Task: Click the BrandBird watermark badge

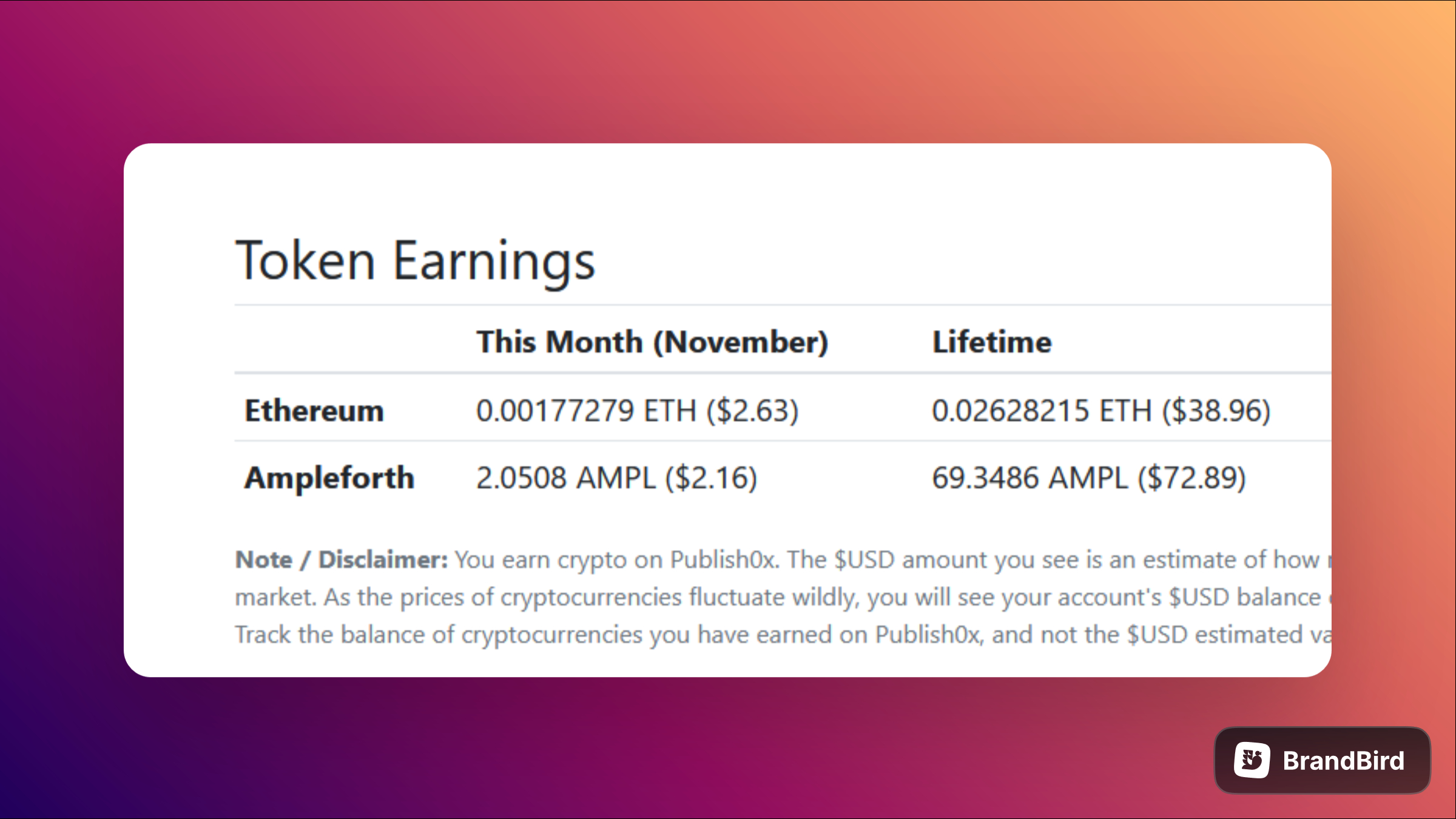Action: click(1323, 760)
